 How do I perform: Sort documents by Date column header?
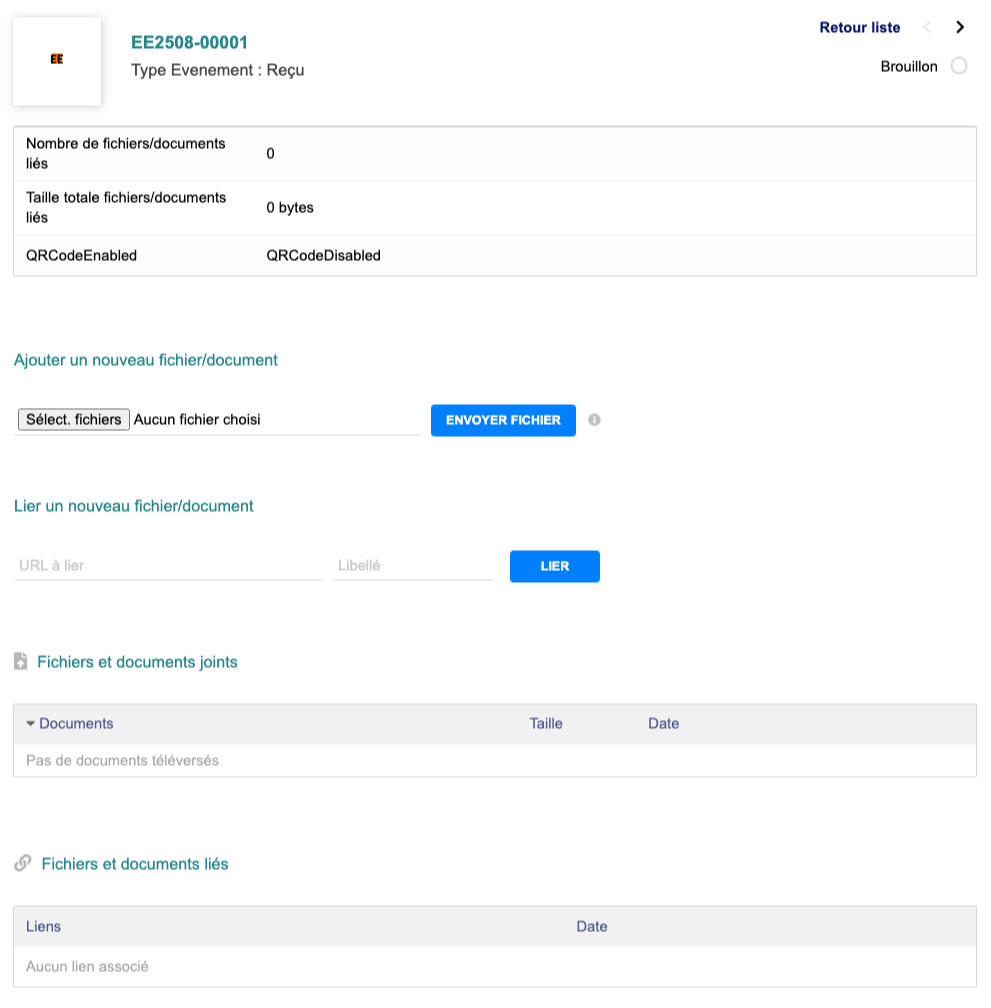click(x=663, y=723)
